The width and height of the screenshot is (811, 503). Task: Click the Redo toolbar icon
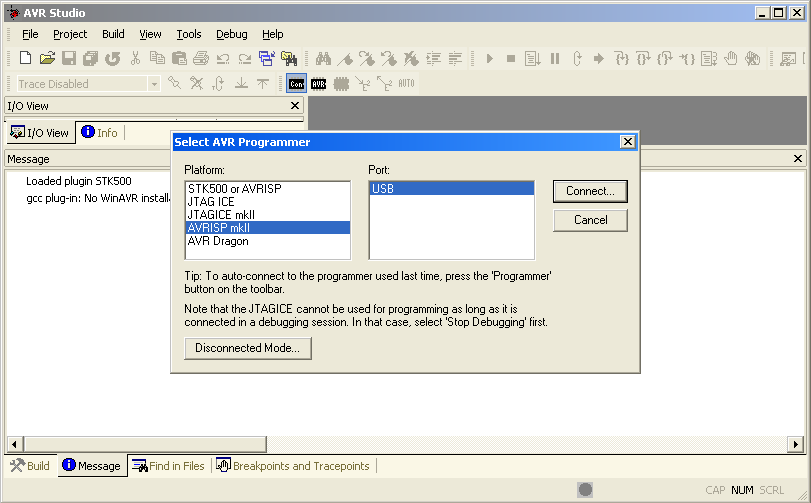point(245,58)
